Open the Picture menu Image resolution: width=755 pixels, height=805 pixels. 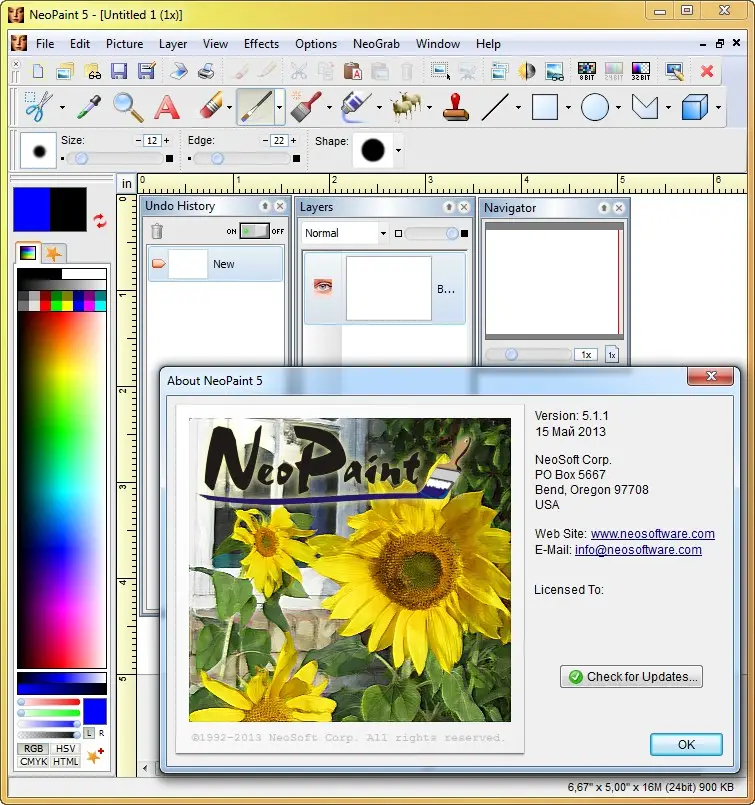coord(124,44)
